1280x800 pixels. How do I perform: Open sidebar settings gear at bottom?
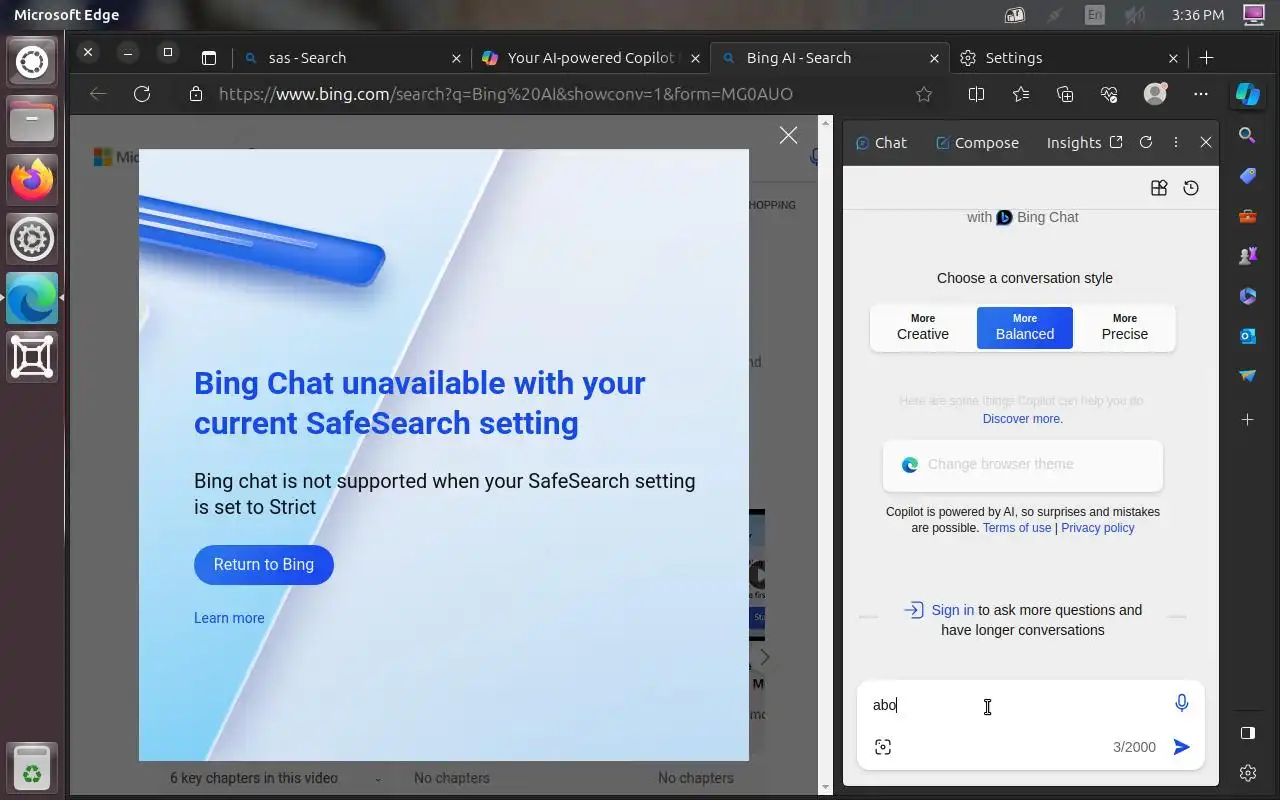1247,773
